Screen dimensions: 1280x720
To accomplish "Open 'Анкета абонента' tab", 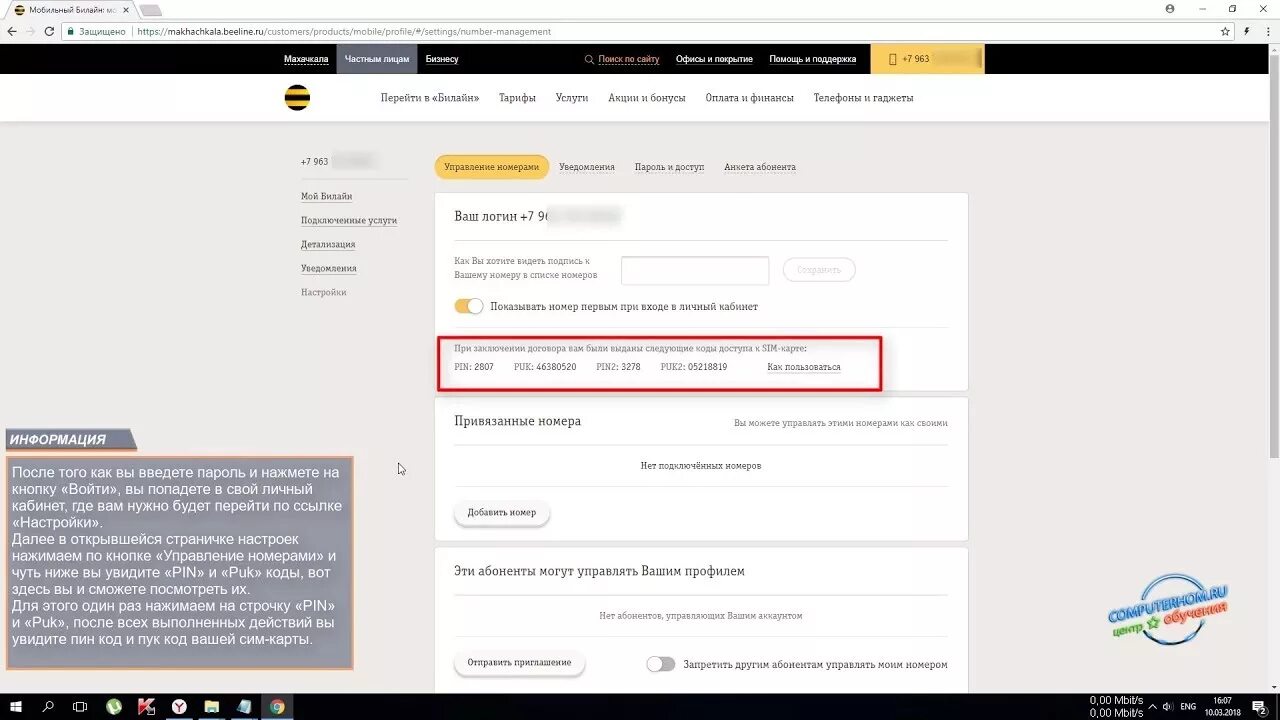I will tap(760, 167).
